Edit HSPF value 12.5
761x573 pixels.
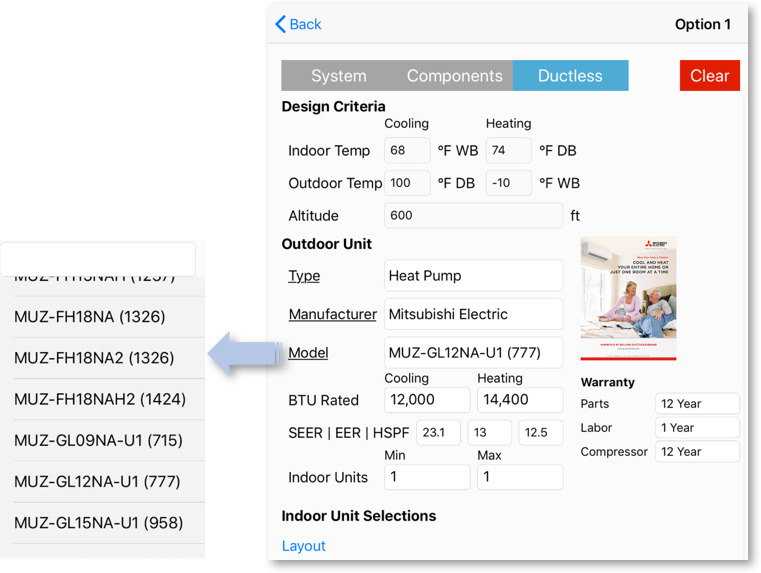tap(541, 432)
